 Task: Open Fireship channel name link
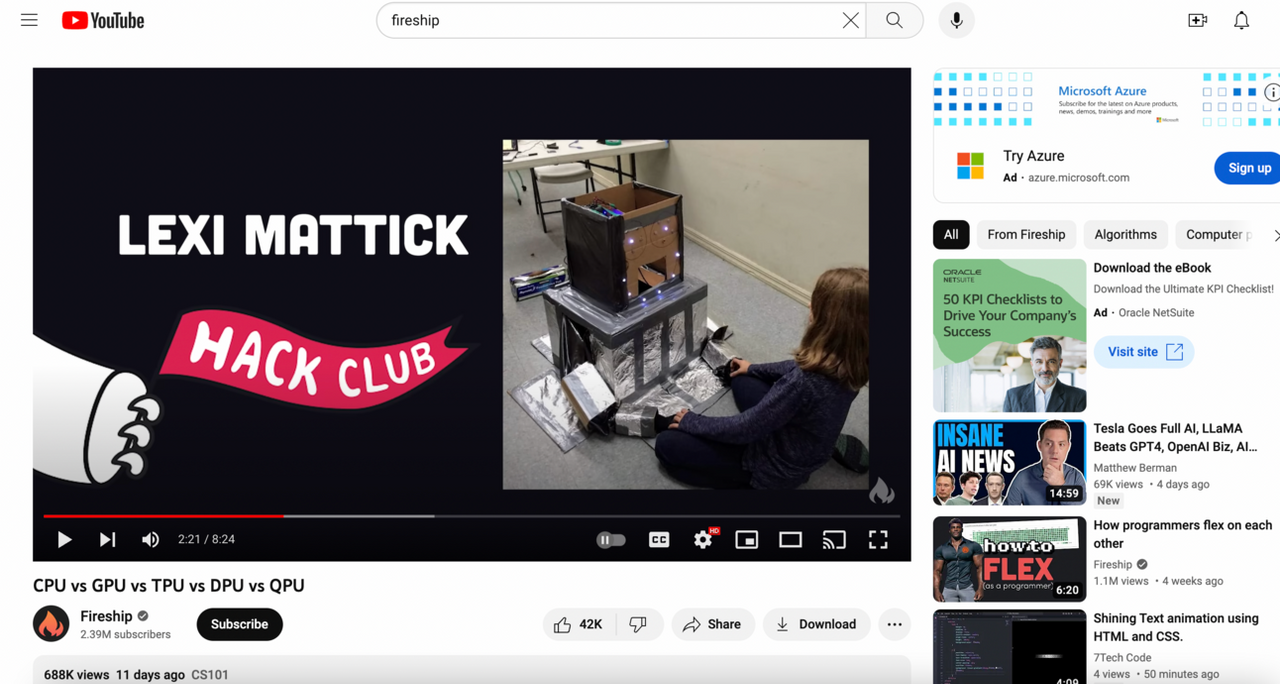point(106,616)
